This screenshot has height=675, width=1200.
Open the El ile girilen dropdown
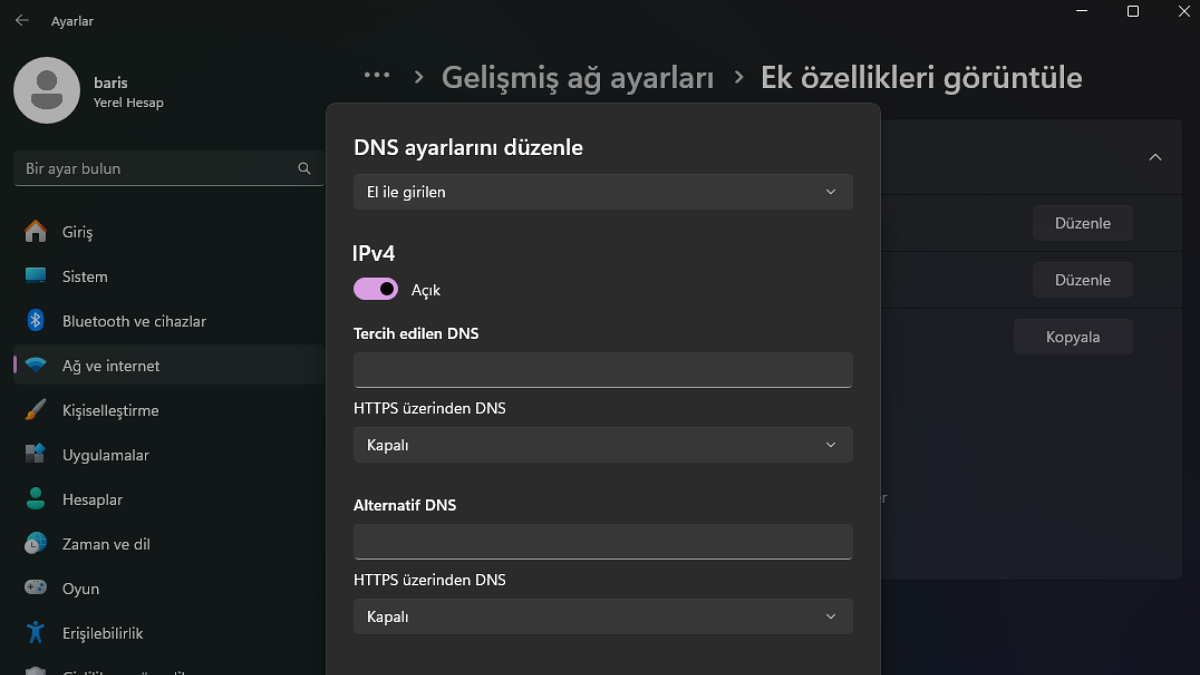coord(602,191)
